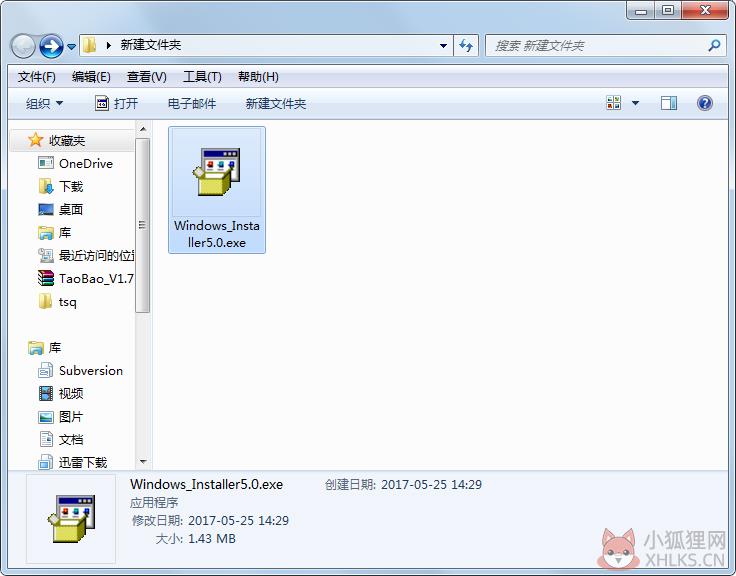The height and width of the screenshot is (576, 736).
Task: Open the view options dropdown arrow
Action: (x=636, y=103)
